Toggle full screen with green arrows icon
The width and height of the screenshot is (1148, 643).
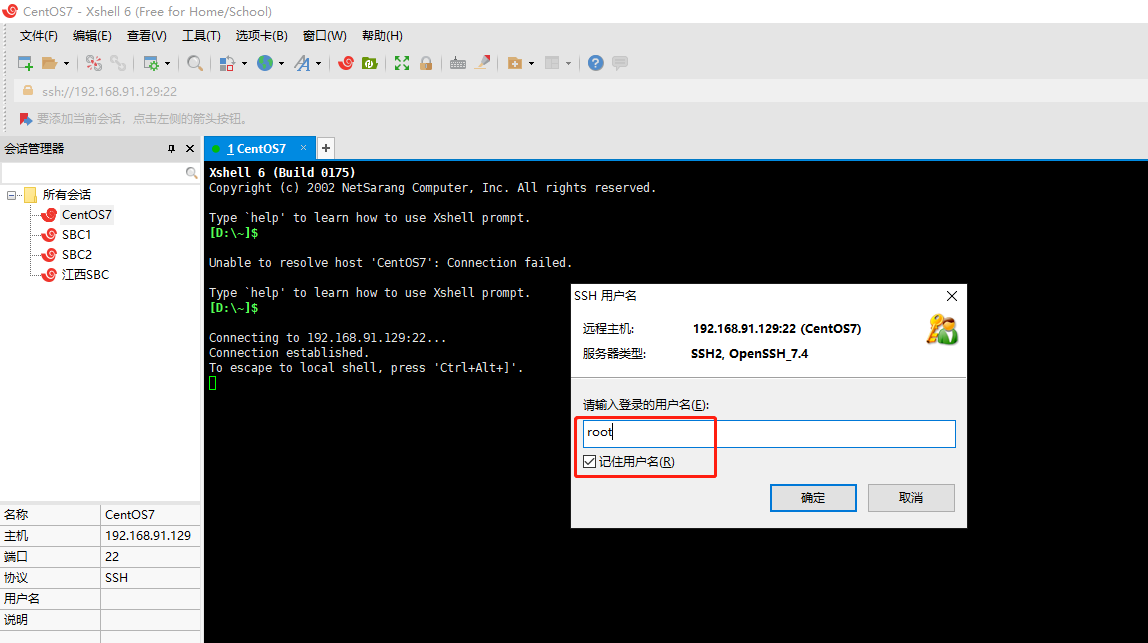click(402, 64)
